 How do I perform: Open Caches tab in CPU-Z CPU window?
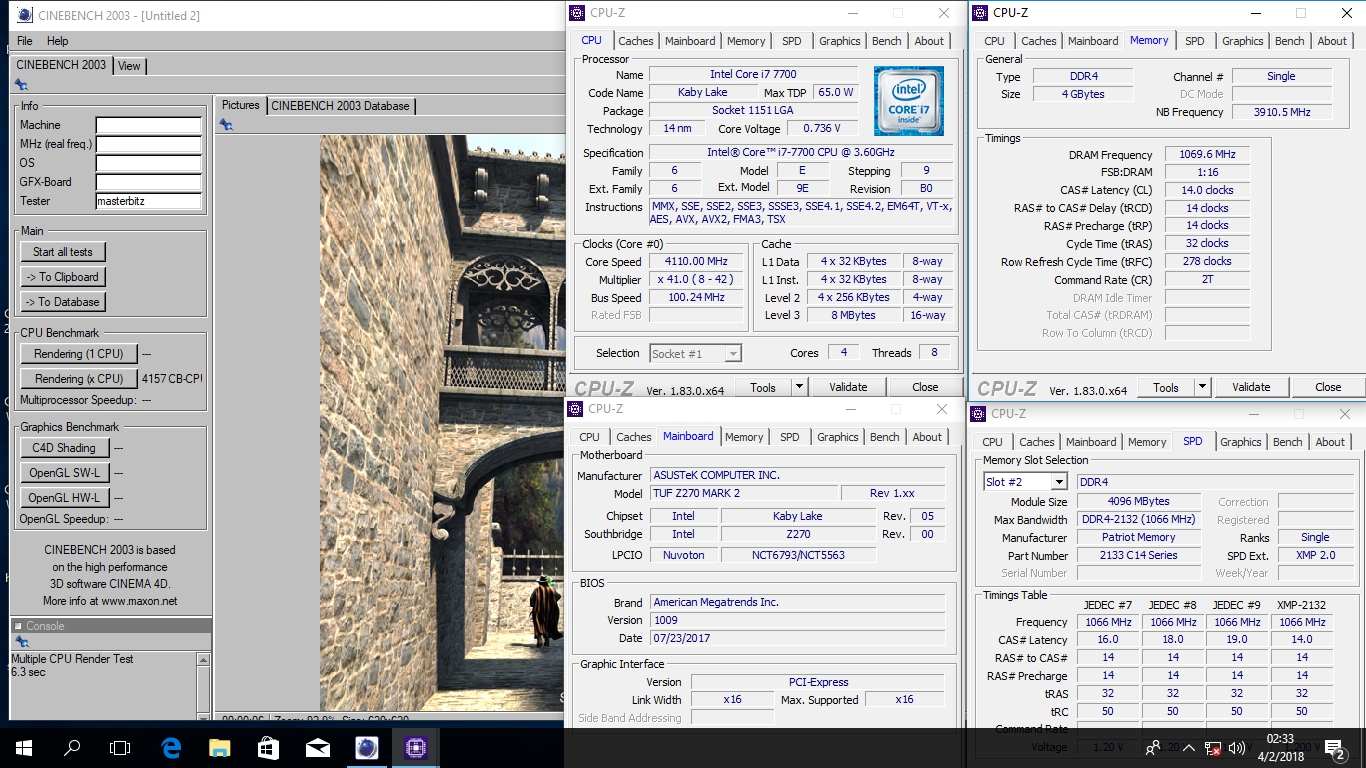point(635,41)
